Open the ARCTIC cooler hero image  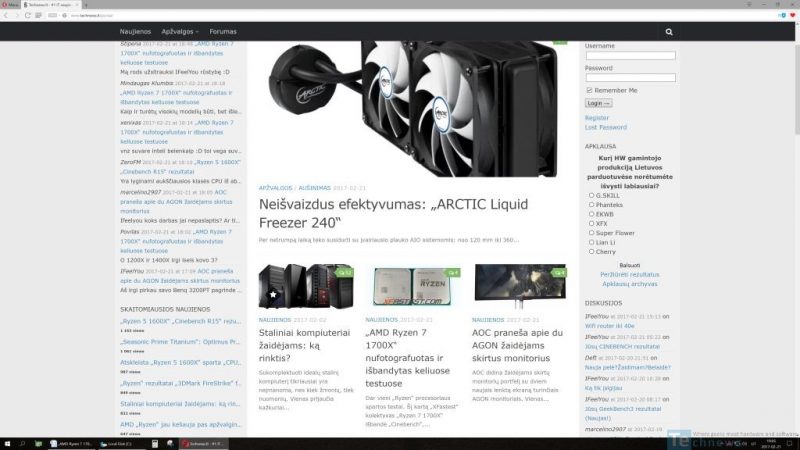click(413, 109)
